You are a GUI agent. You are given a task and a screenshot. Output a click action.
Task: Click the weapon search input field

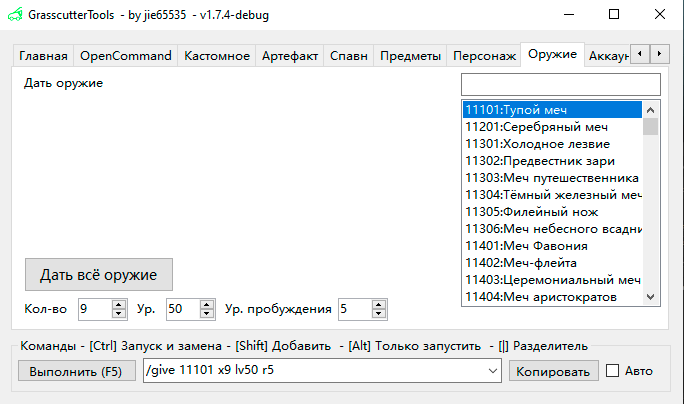[560, 84]
